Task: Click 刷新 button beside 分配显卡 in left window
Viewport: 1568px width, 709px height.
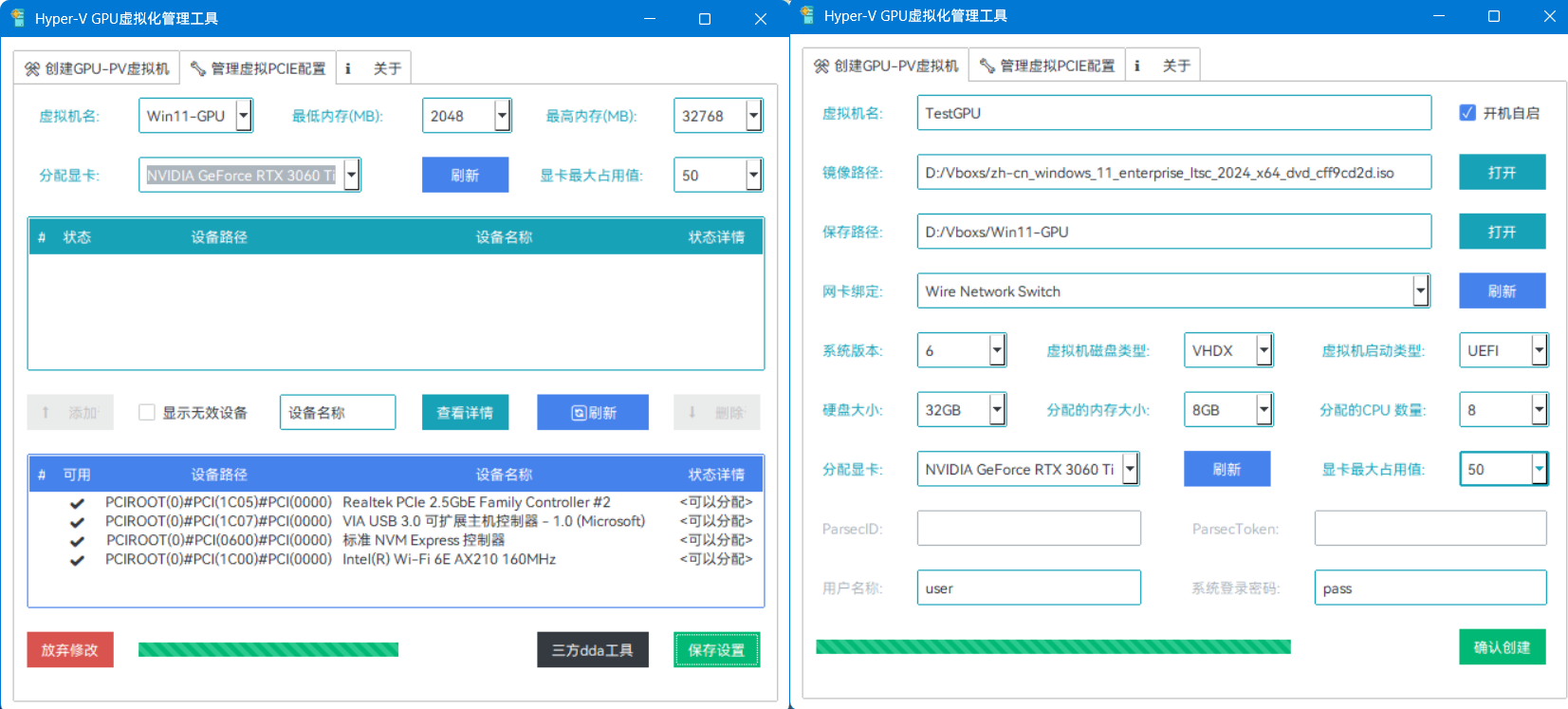Action: (x=465, y=175)
